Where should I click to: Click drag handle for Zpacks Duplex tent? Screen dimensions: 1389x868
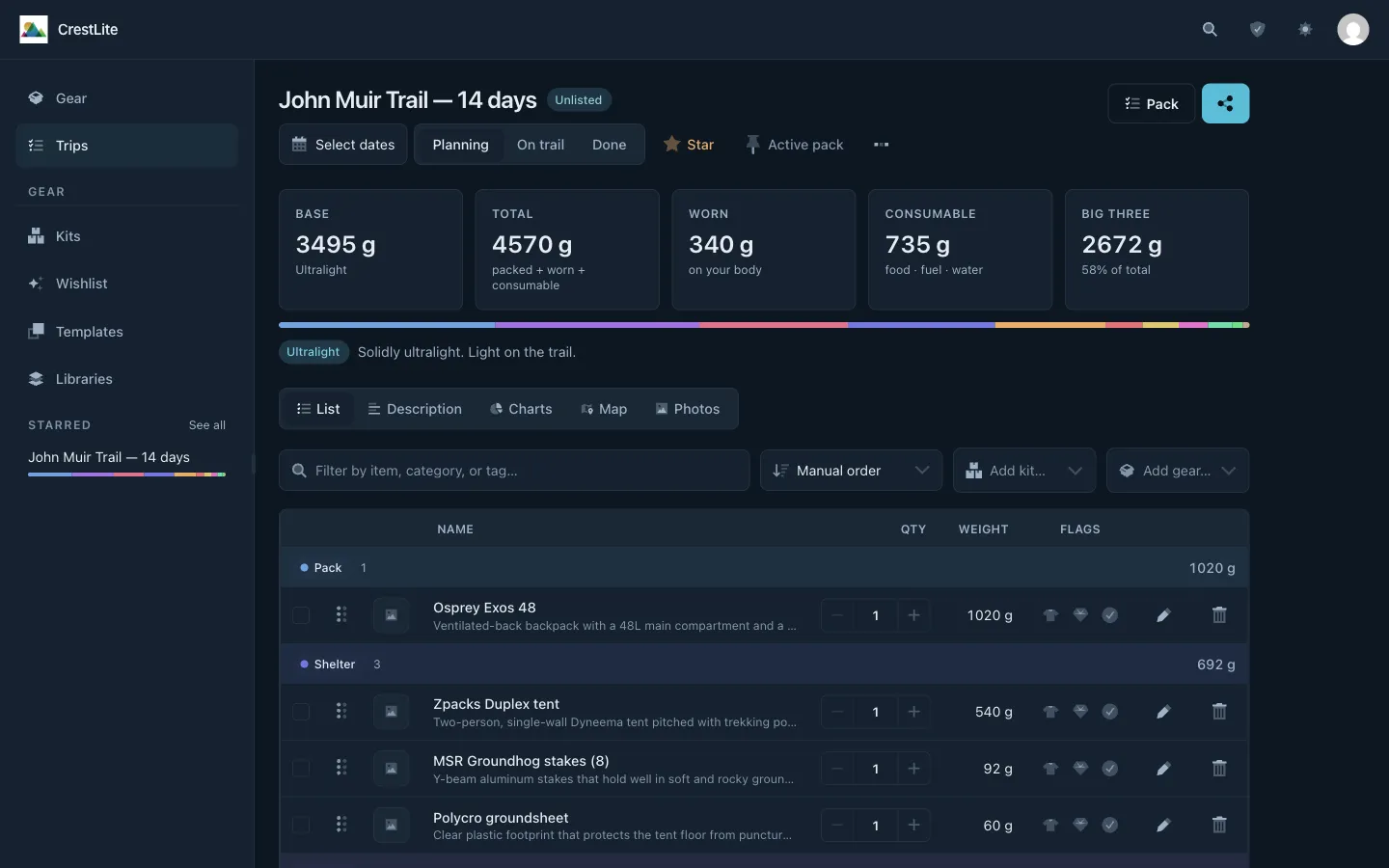coord(341,712)
